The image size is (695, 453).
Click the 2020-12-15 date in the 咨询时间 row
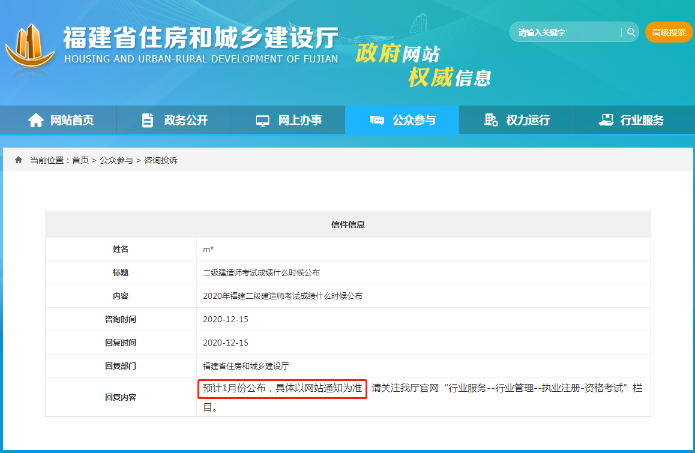pos(226,319)
